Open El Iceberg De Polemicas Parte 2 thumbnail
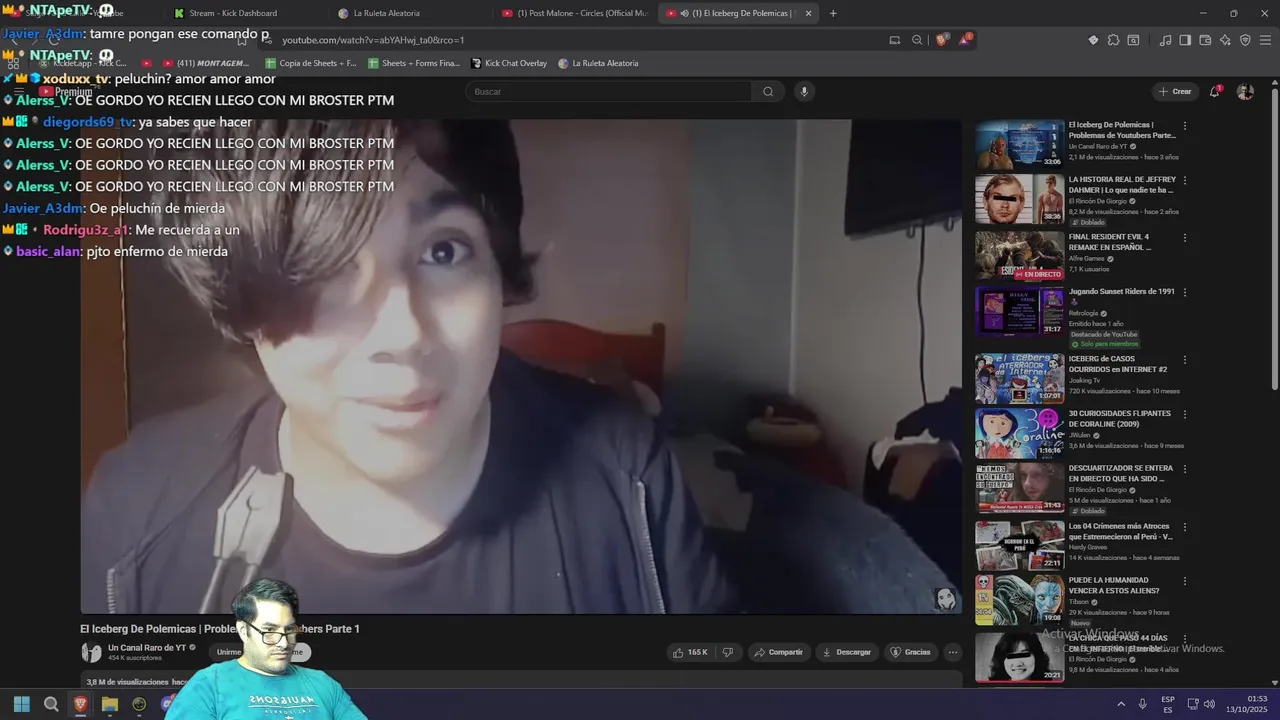The image size is (1280, 720). pos(1020,145)
